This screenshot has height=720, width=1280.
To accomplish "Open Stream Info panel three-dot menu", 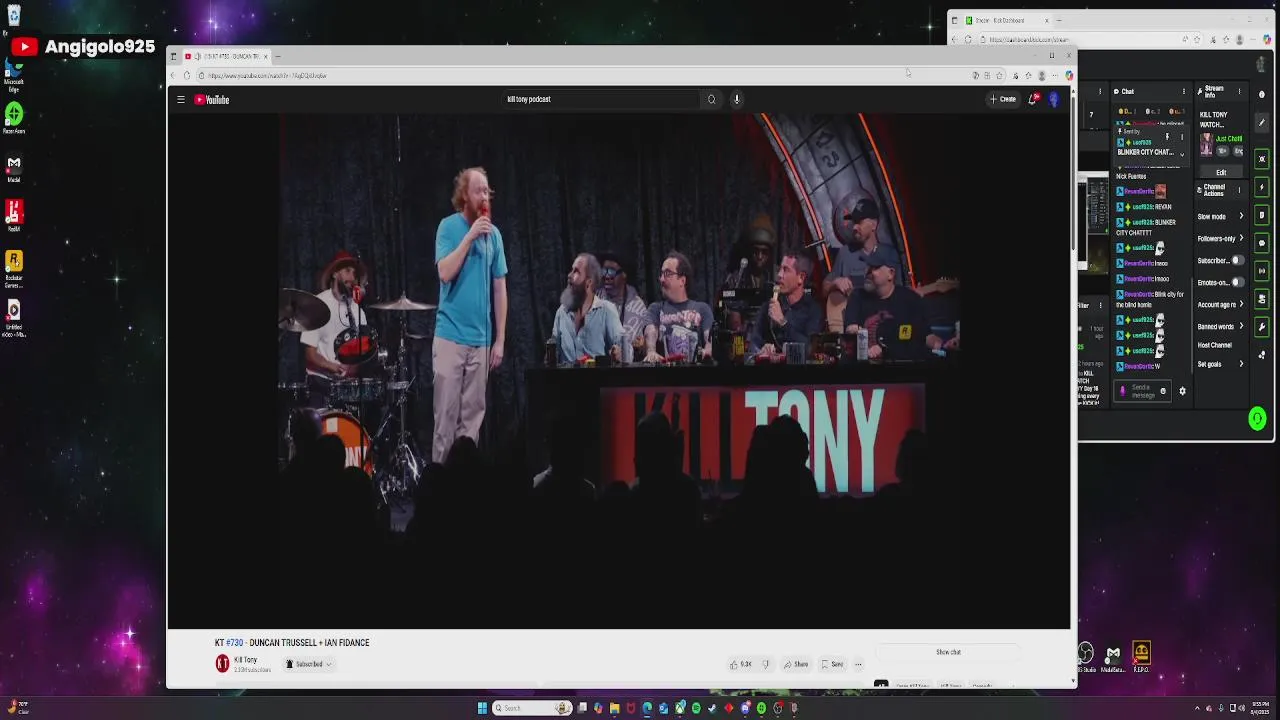I will point(1239,91).
